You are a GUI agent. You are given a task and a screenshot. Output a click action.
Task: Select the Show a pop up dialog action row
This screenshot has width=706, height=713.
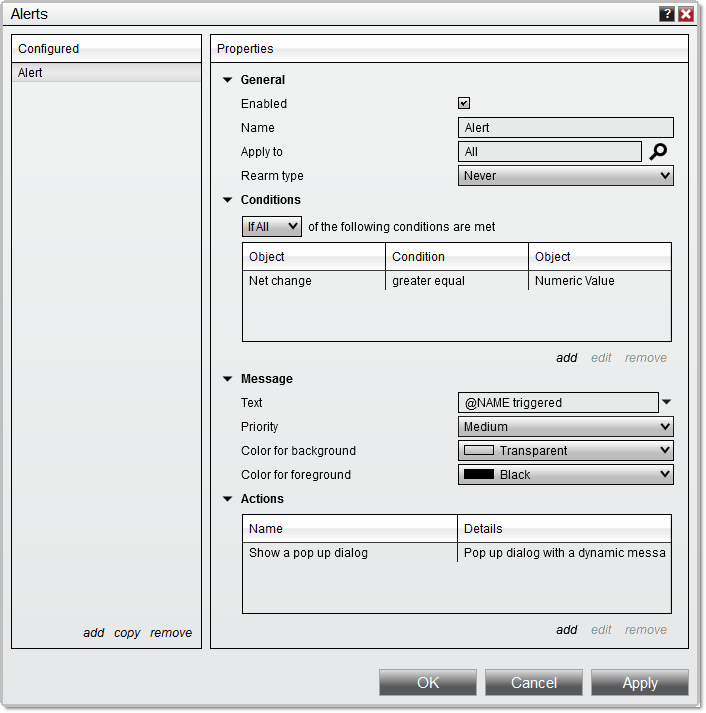click(x=456, y=553)
